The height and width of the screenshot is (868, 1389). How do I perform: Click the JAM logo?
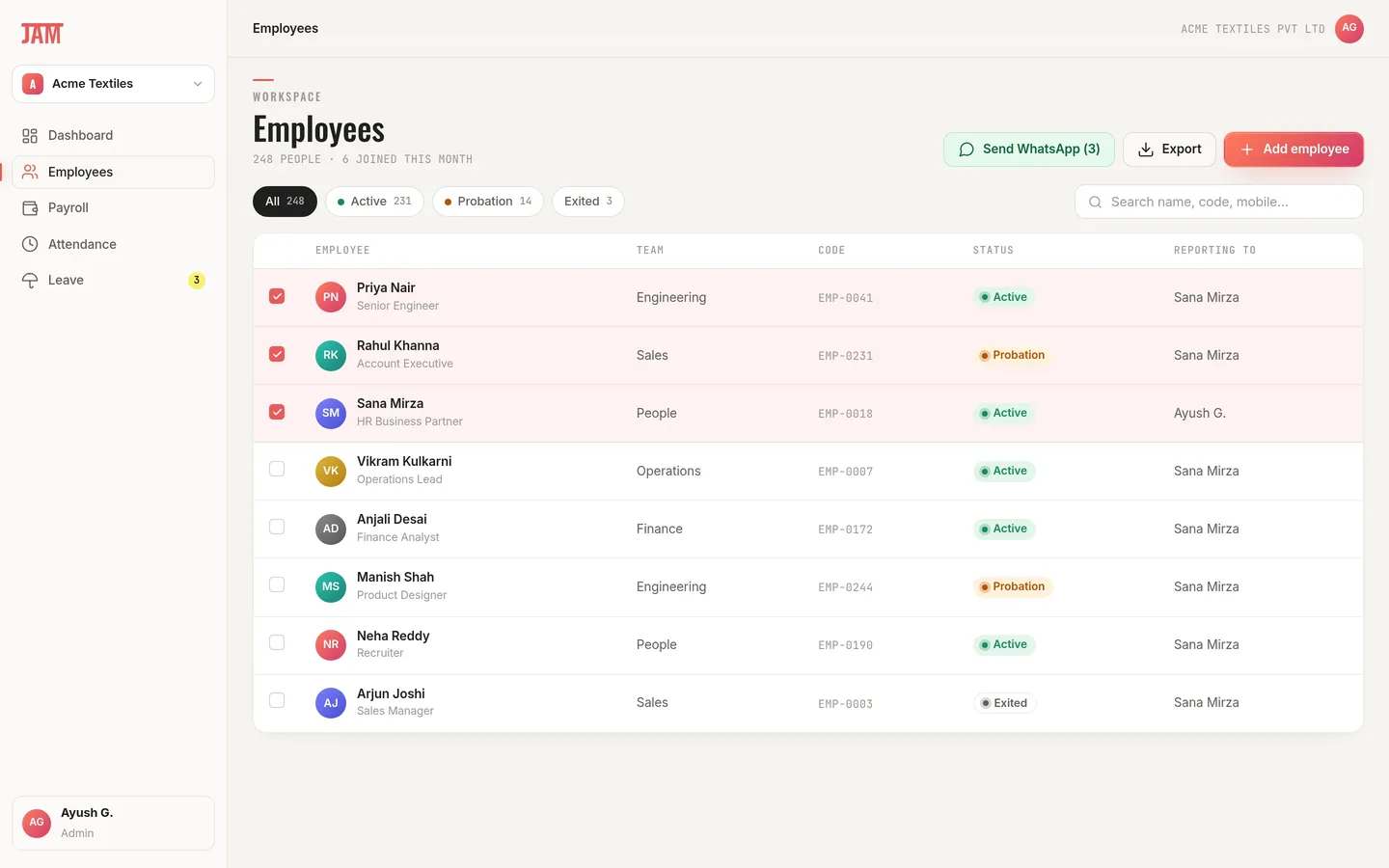tap(41, 34)
